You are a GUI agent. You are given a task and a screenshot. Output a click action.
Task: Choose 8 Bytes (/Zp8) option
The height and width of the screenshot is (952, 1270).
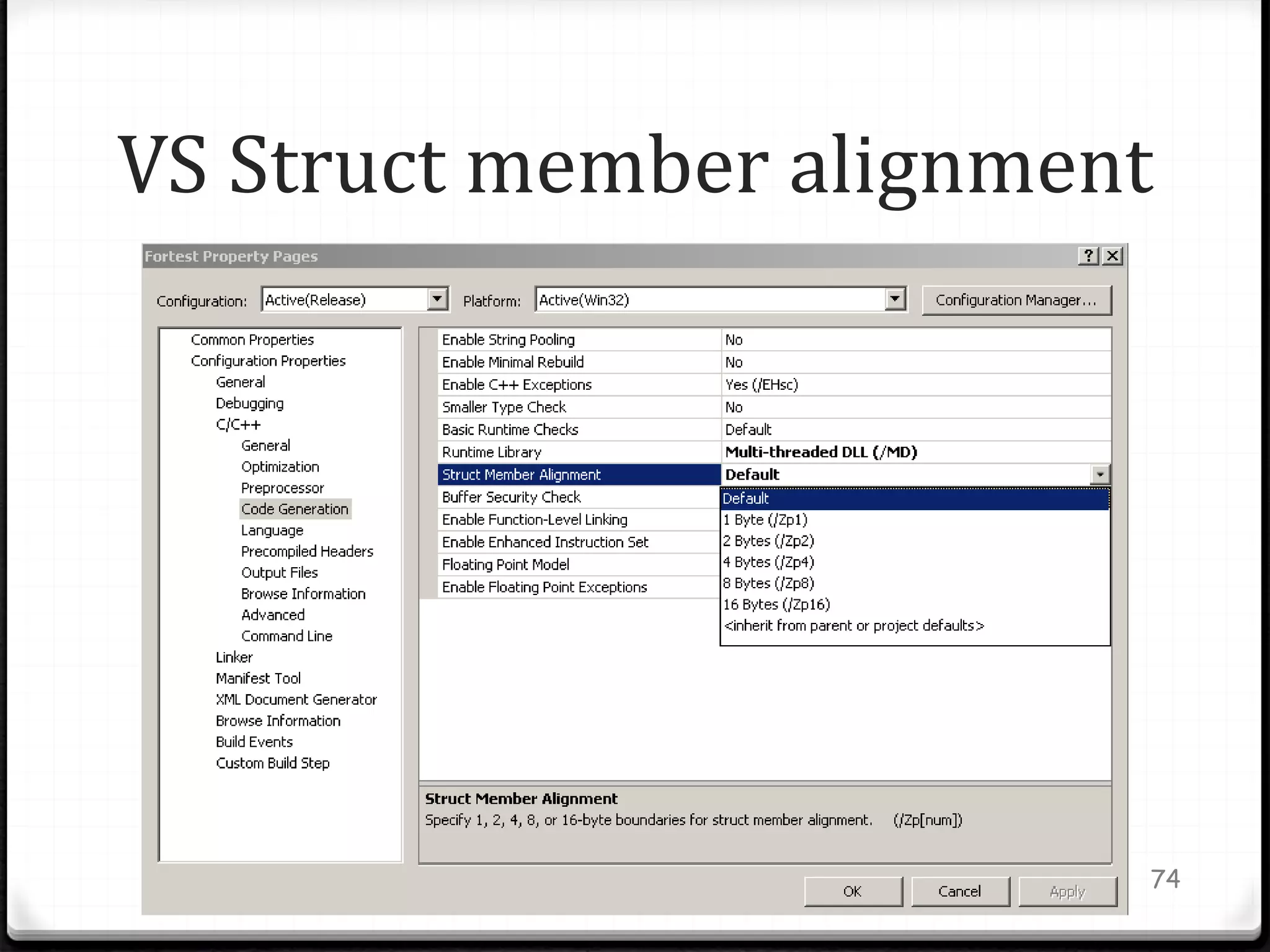point(915,583)
